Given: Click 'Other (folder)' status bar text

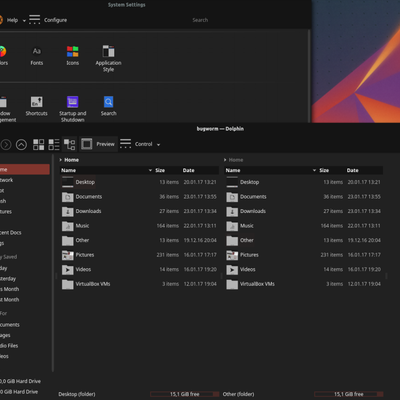Looking at the screenshot, I should 238,394.
